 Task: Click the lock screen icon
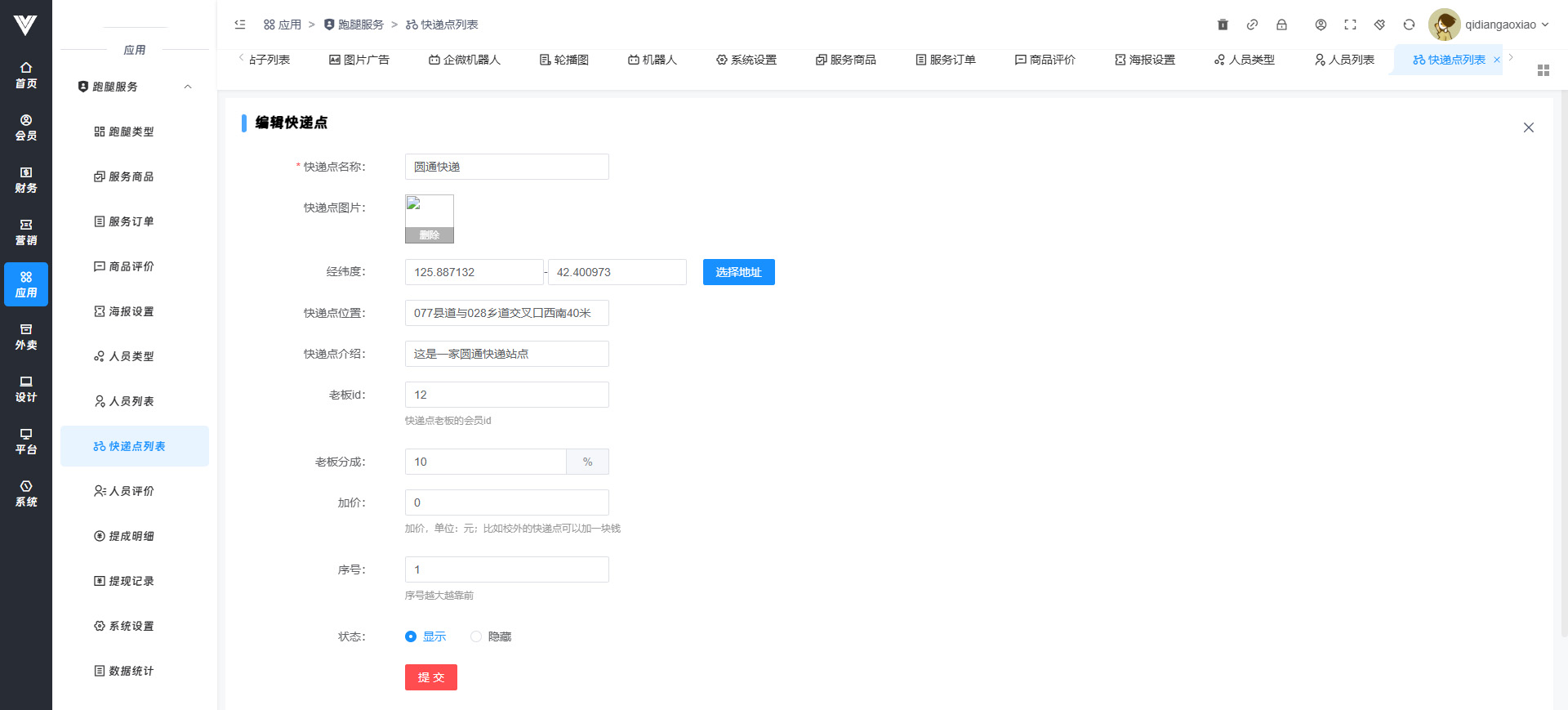coord(1281,25)
